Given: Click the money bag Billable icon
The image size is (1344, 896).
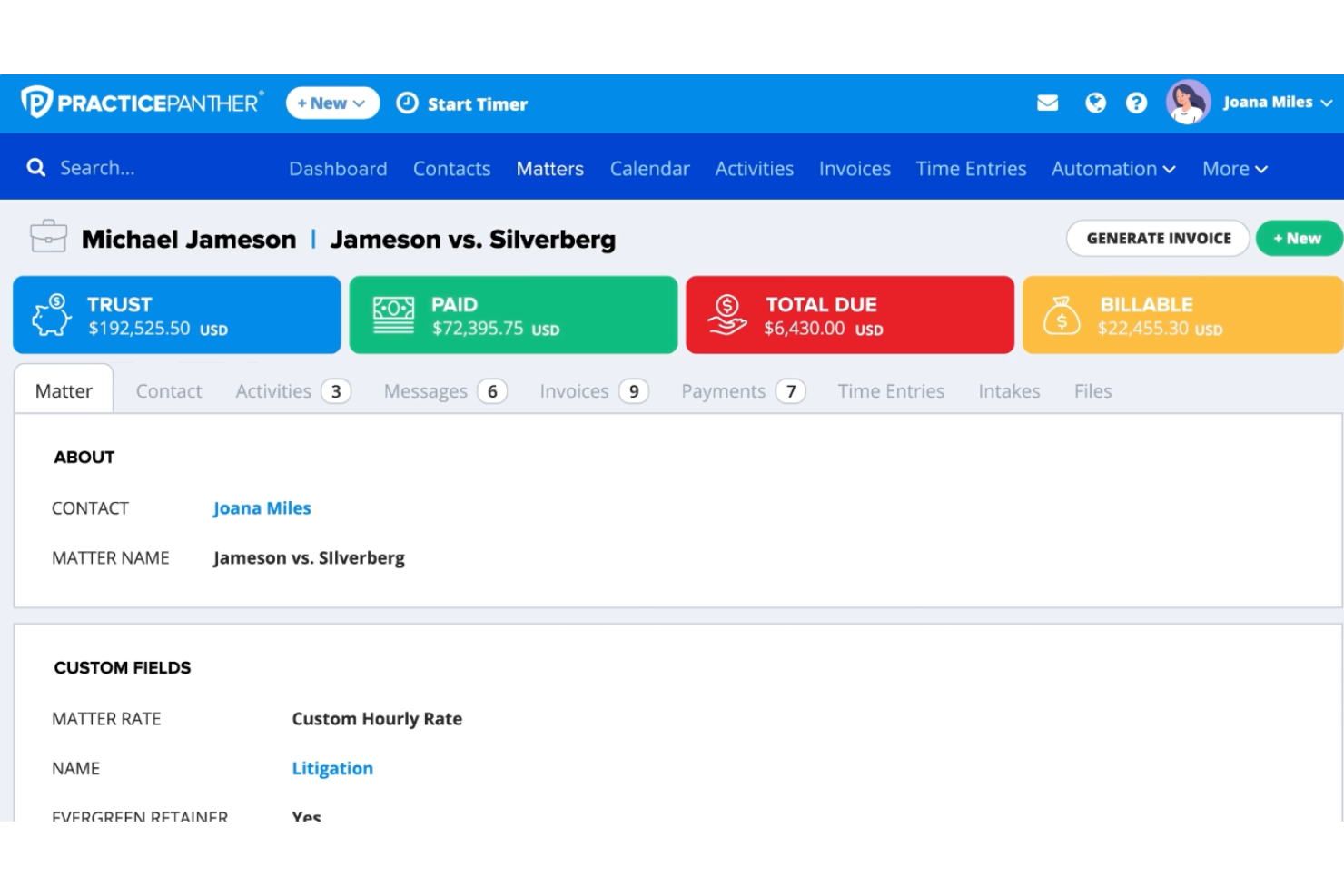Looking at the screenshot, I should 1062,314.
